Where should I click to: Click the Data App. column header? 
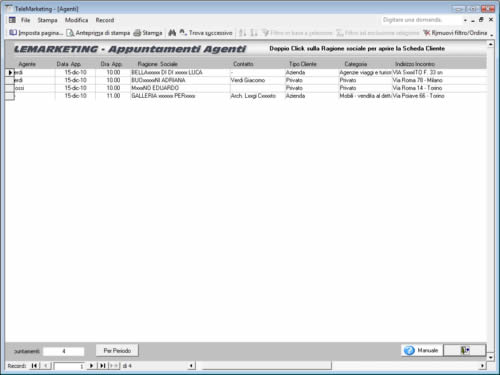[68, 64]
